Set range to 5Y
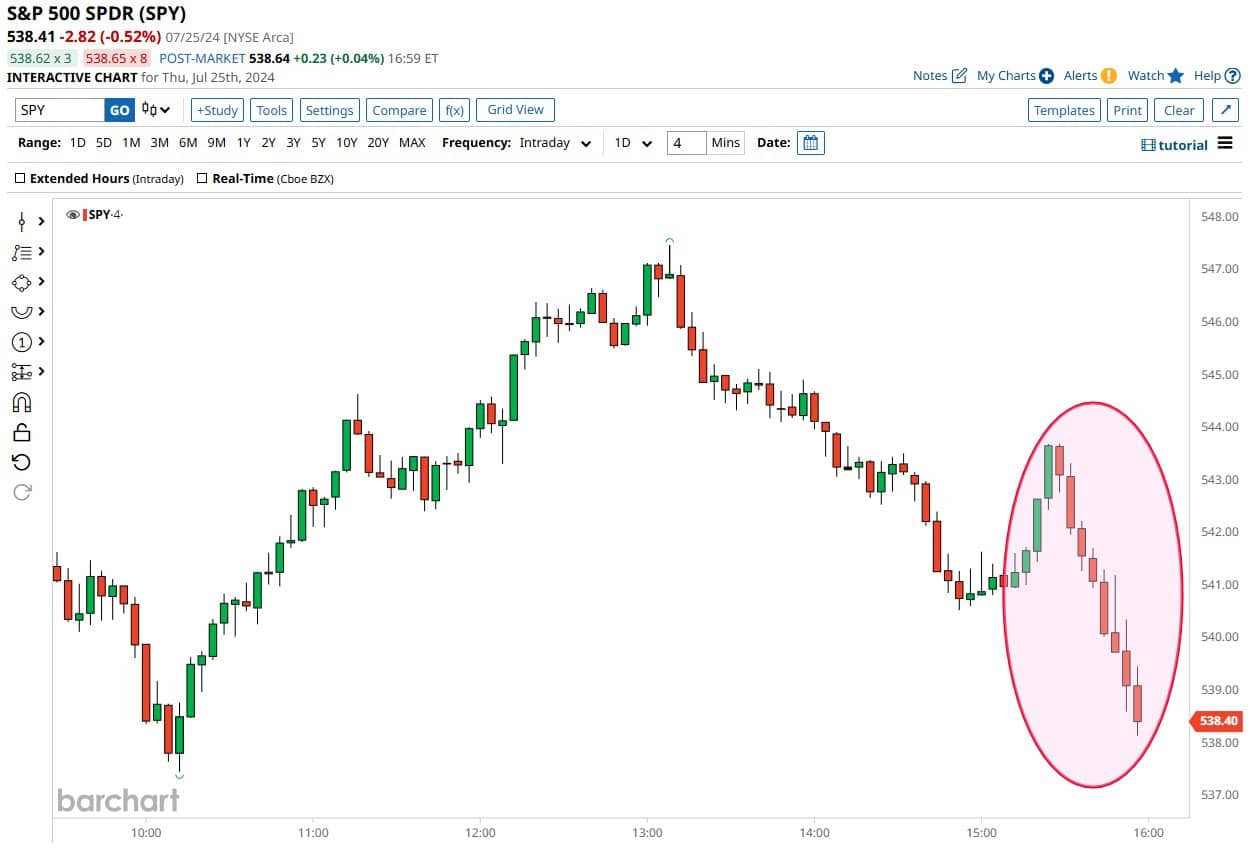The height and width of the screenshot is (859, 1258). [318, 143]
